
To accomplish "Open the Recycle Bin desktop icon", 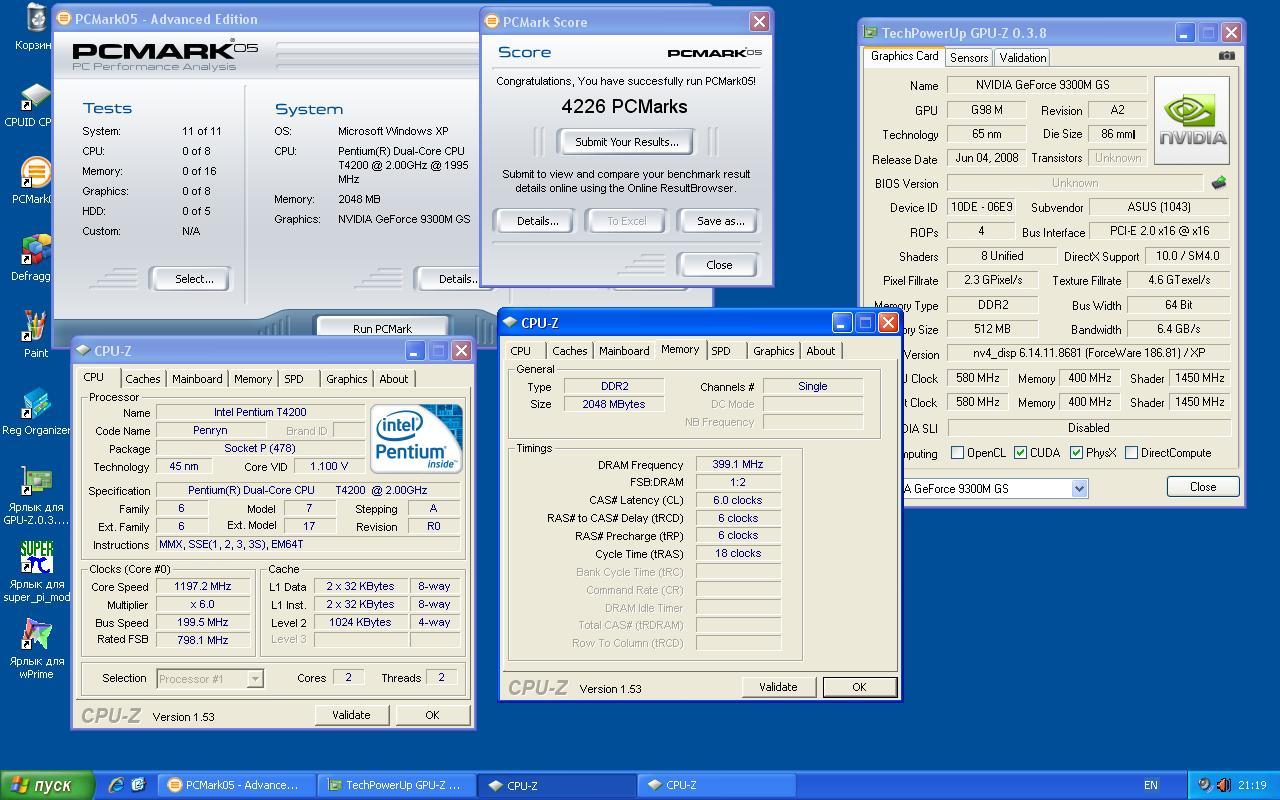I will click(36, 18).
